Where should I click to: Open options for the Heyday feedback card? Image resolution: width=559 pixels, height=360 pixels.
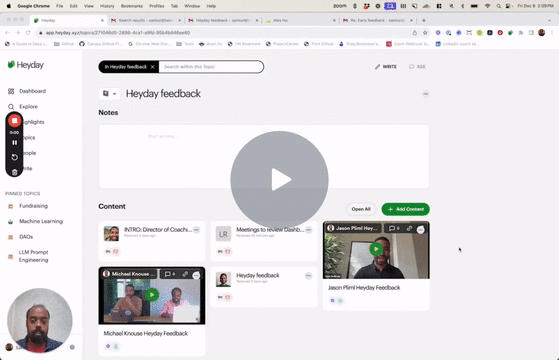coord(309,276)
